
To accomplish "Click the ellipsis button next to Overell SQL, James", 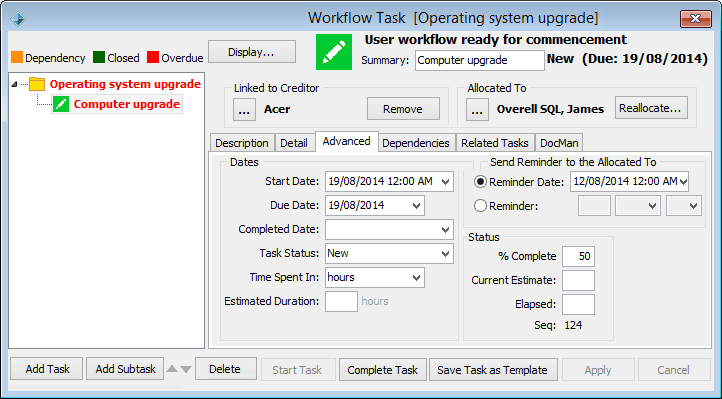I will tap(477, 110).
